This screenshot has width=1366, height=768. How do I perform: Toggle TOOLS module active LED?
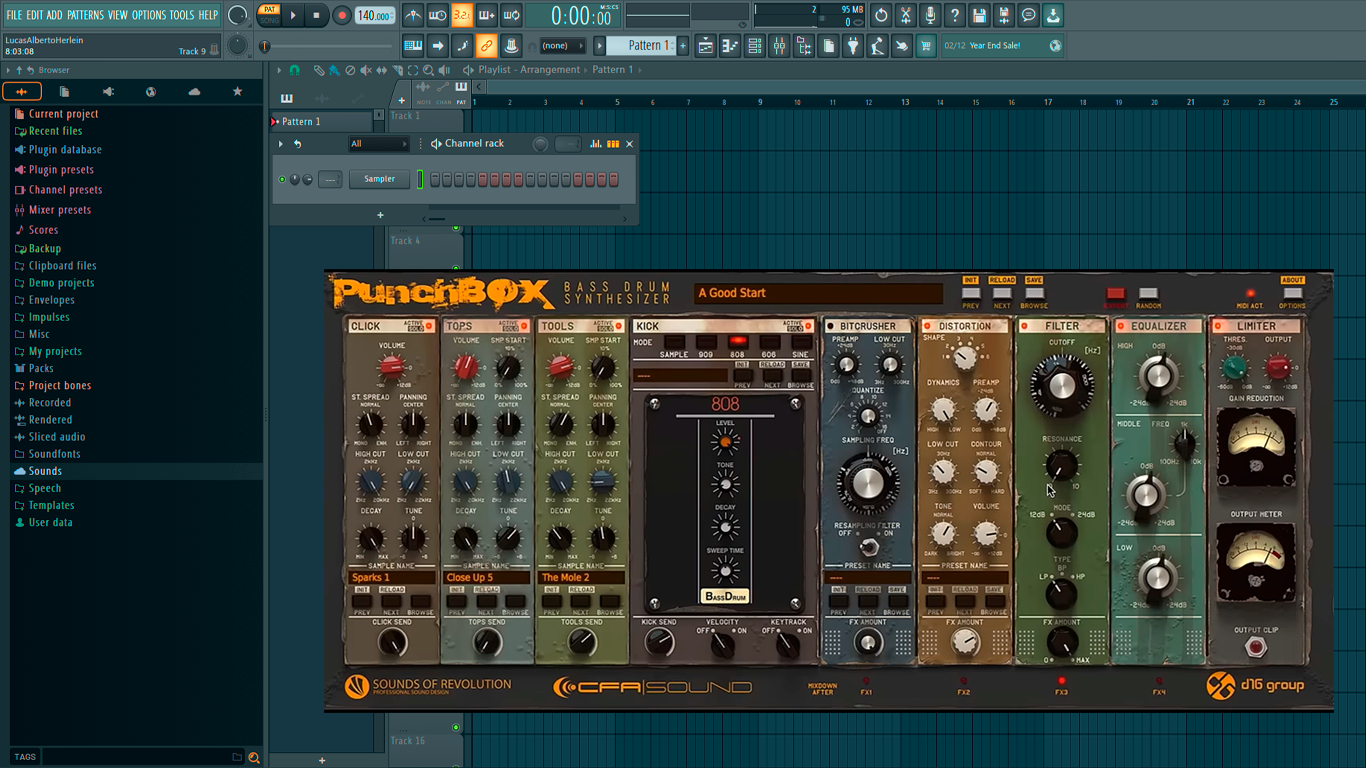pyautogui.click(x=619, y=326)
